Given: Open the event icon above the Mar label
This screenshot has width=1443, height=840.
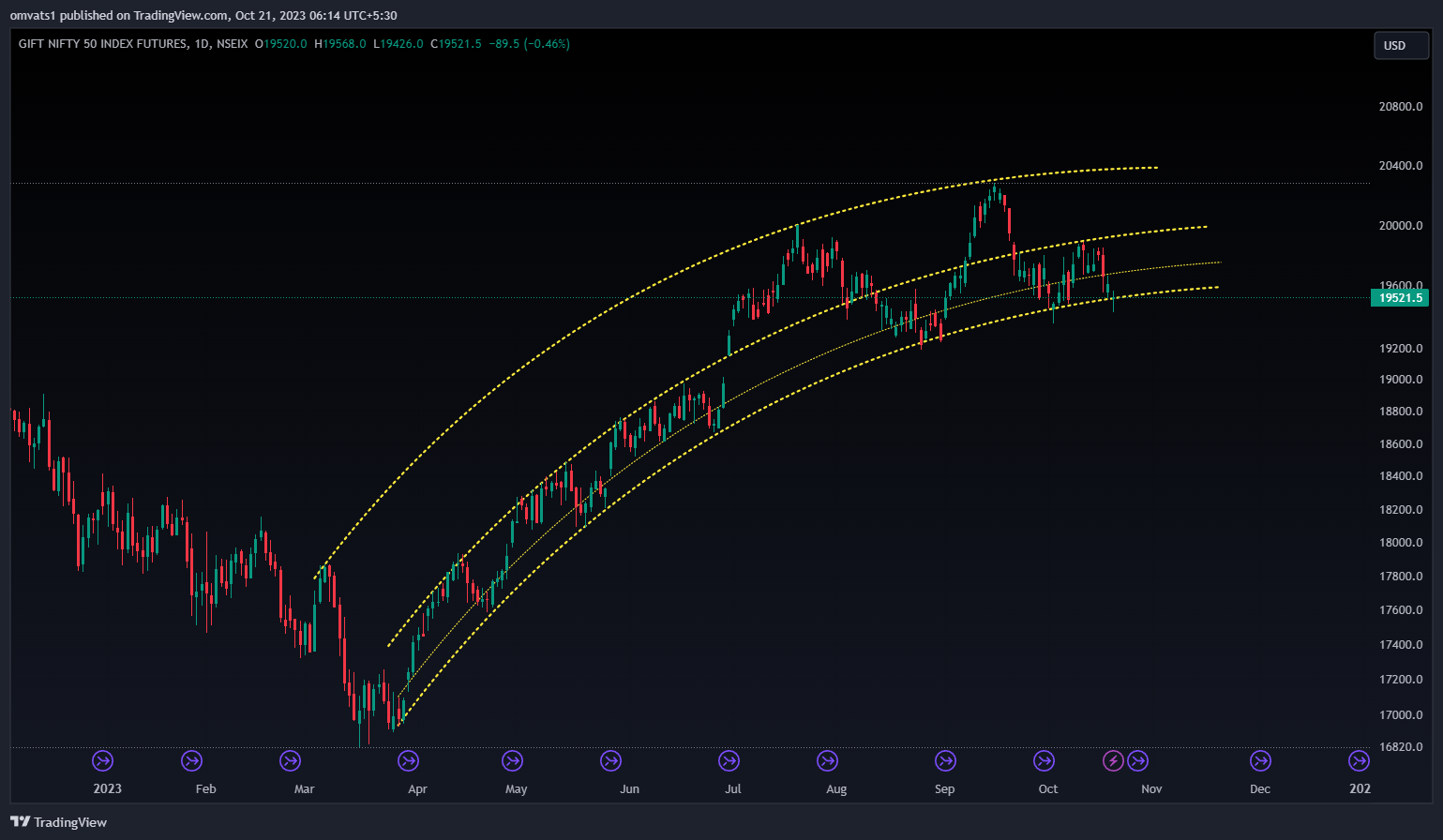Looking at the screenshot, I should (291, 760).
